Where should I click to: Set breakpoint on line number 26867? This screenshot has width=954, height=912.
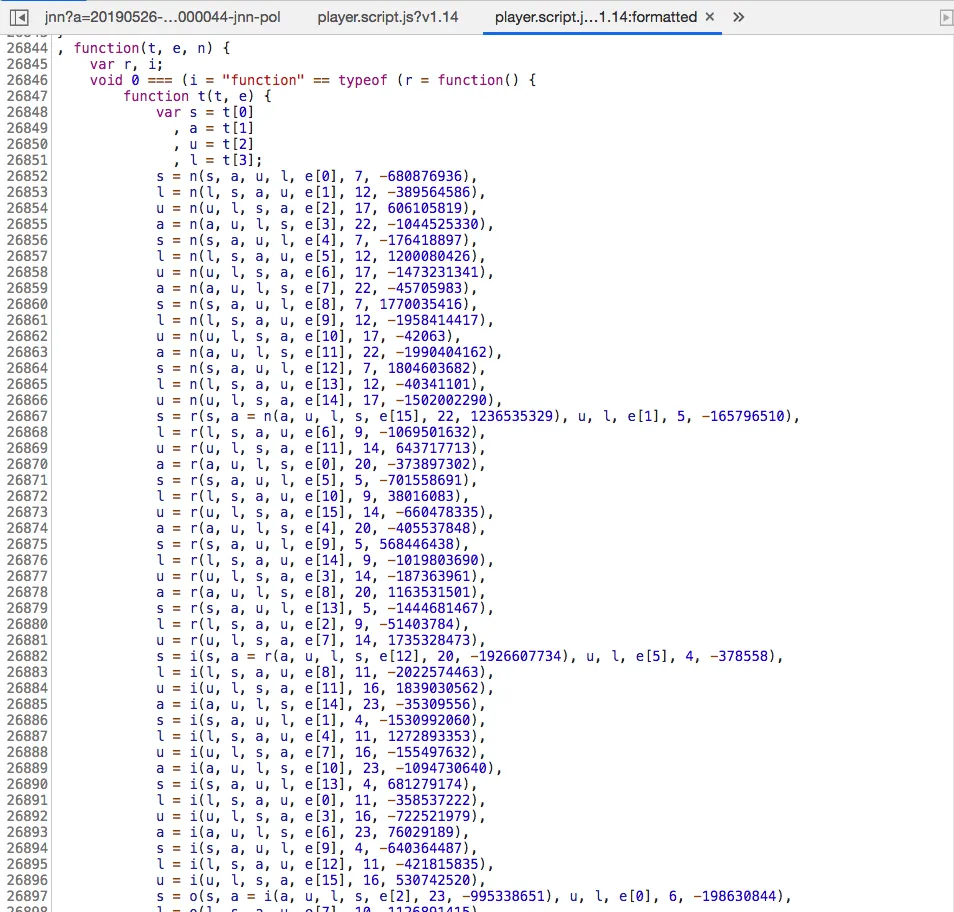tap(27, 416)
